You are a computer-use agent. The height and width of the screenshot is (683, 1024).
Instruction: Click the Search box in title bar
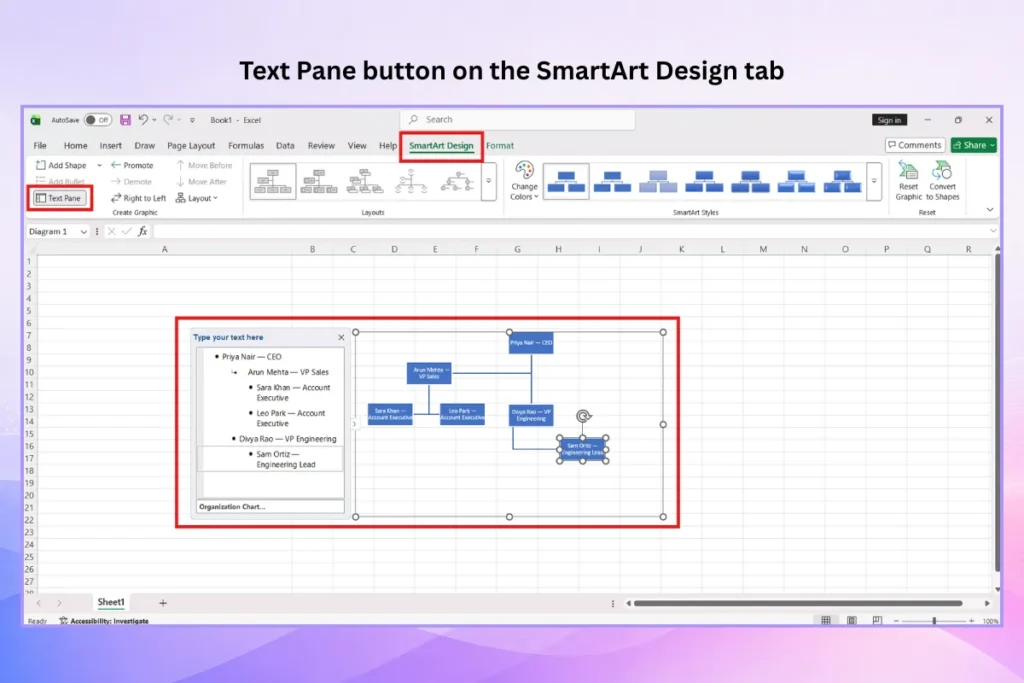click(x=517, y=119)
